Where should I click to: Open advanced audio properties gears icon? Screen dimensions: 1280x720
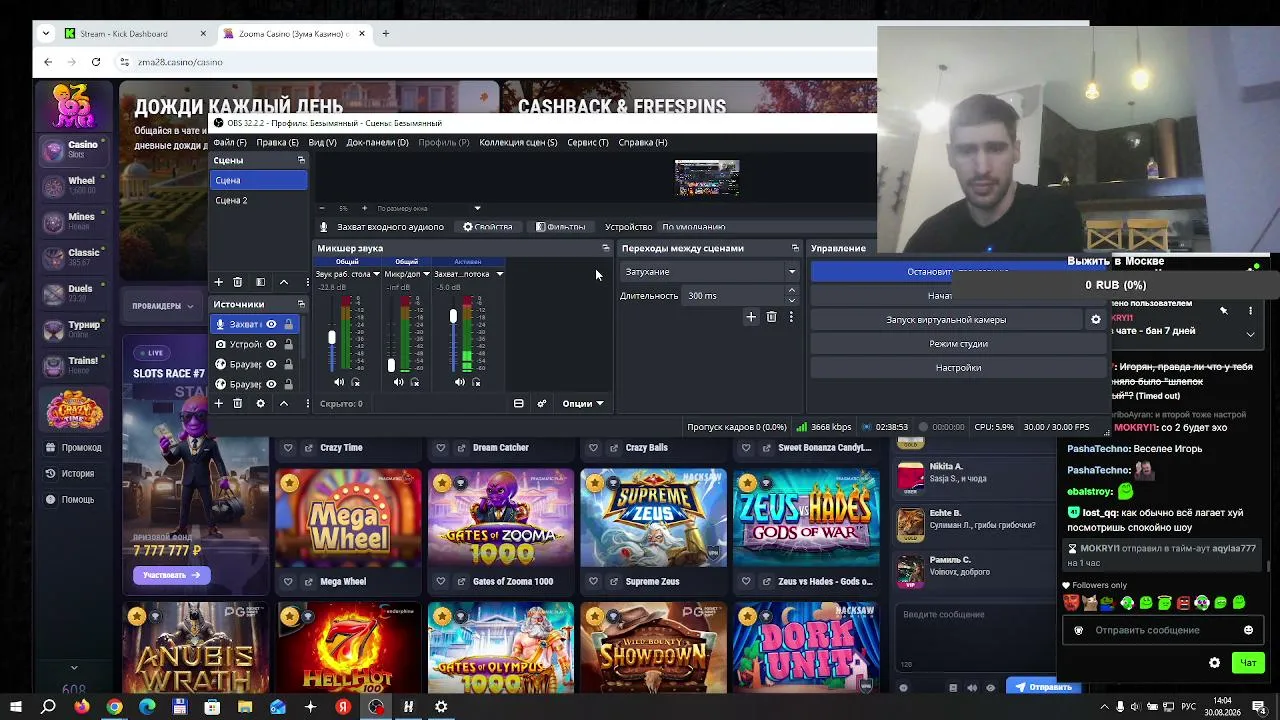(542, 403)
